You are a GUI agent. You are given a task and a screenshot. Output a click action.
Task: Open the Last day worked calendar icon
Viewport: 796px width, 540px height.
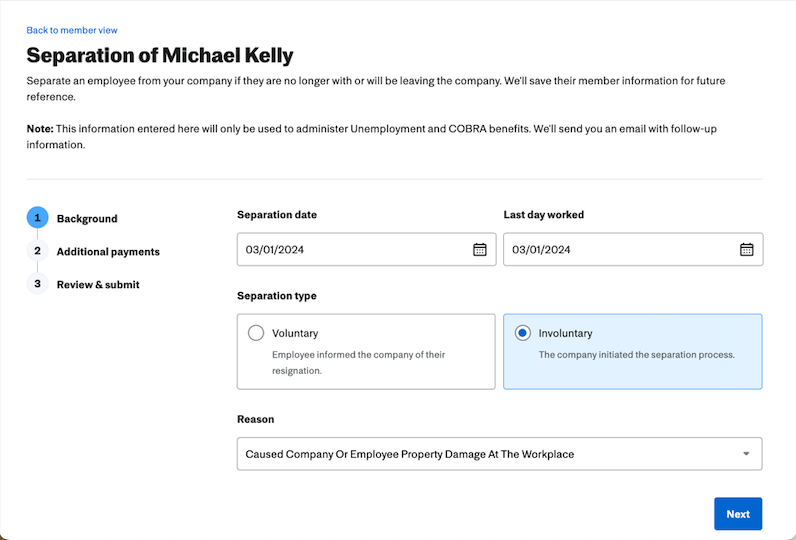[746, 249]
